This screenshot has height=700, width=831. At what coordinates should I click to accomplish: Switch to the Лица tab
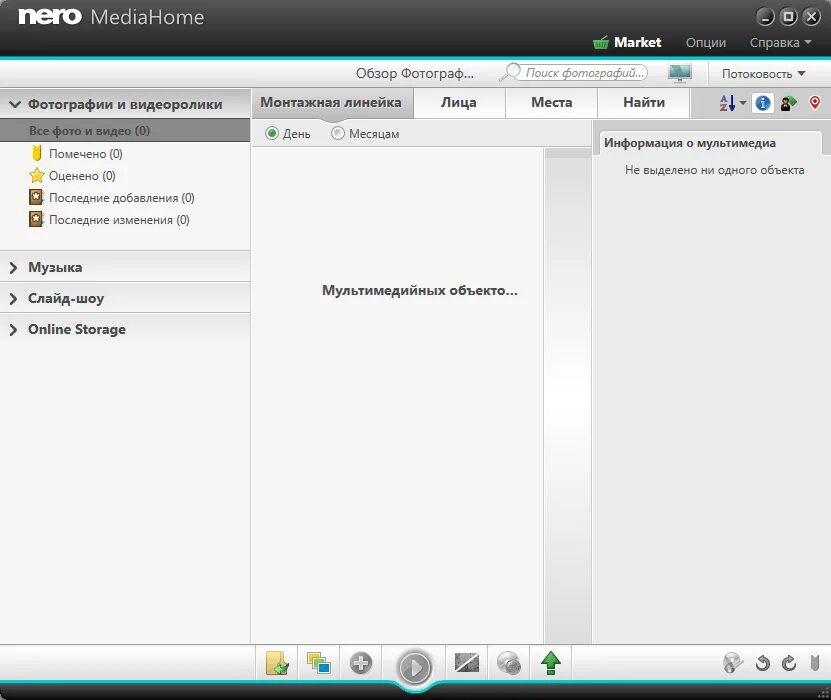coord(459,103)
